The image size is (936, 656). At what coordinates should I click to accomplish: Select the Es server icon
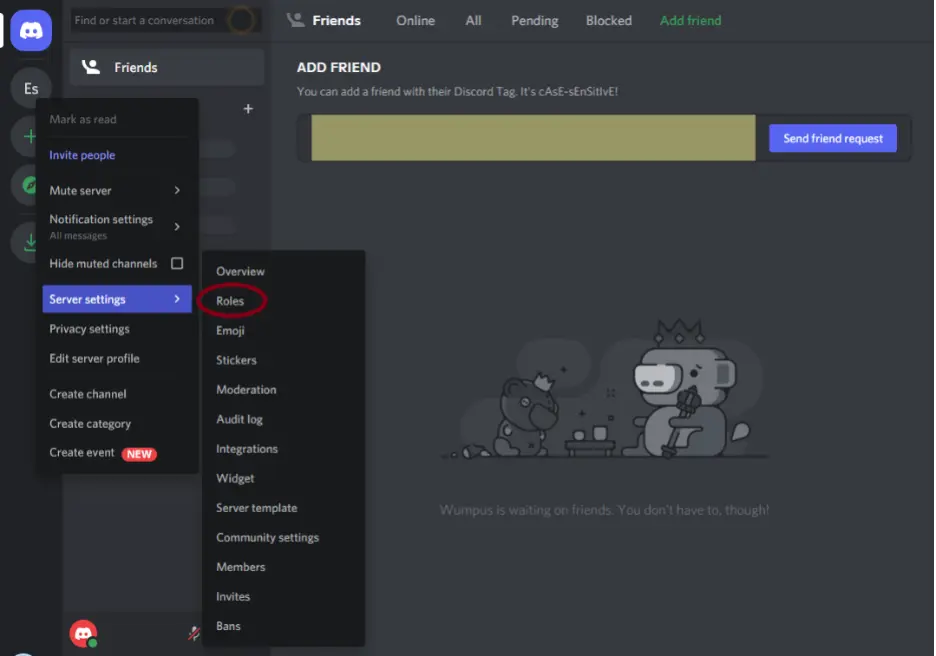click(31, 88)
